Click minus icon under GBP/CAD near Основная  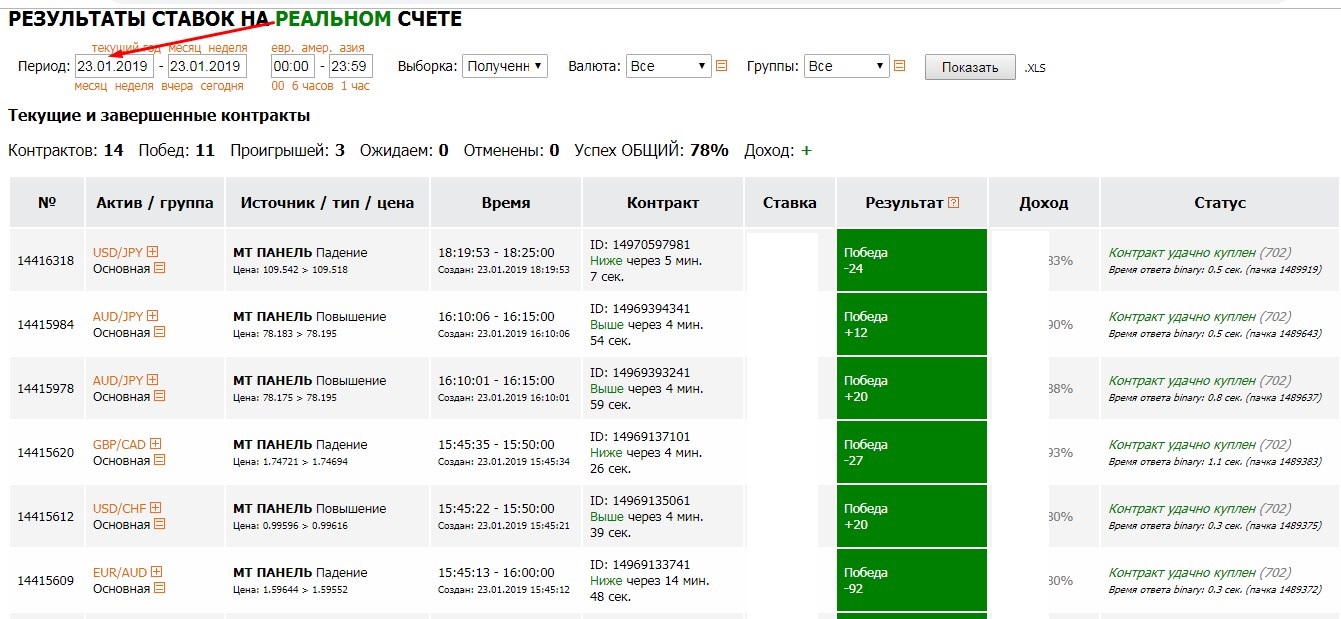159,460
